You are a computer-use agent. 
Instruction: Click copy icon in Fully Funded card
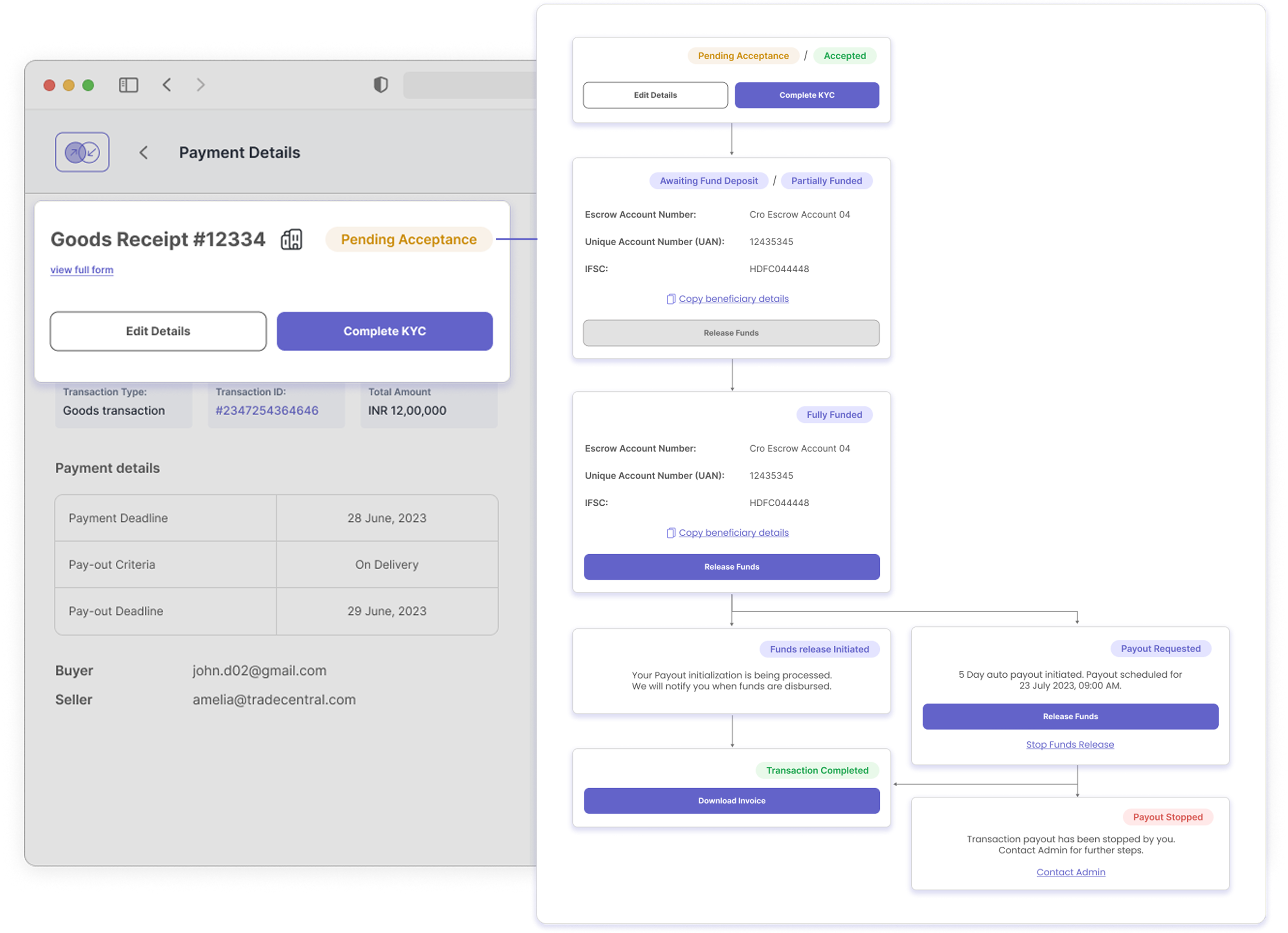[671, 533]
